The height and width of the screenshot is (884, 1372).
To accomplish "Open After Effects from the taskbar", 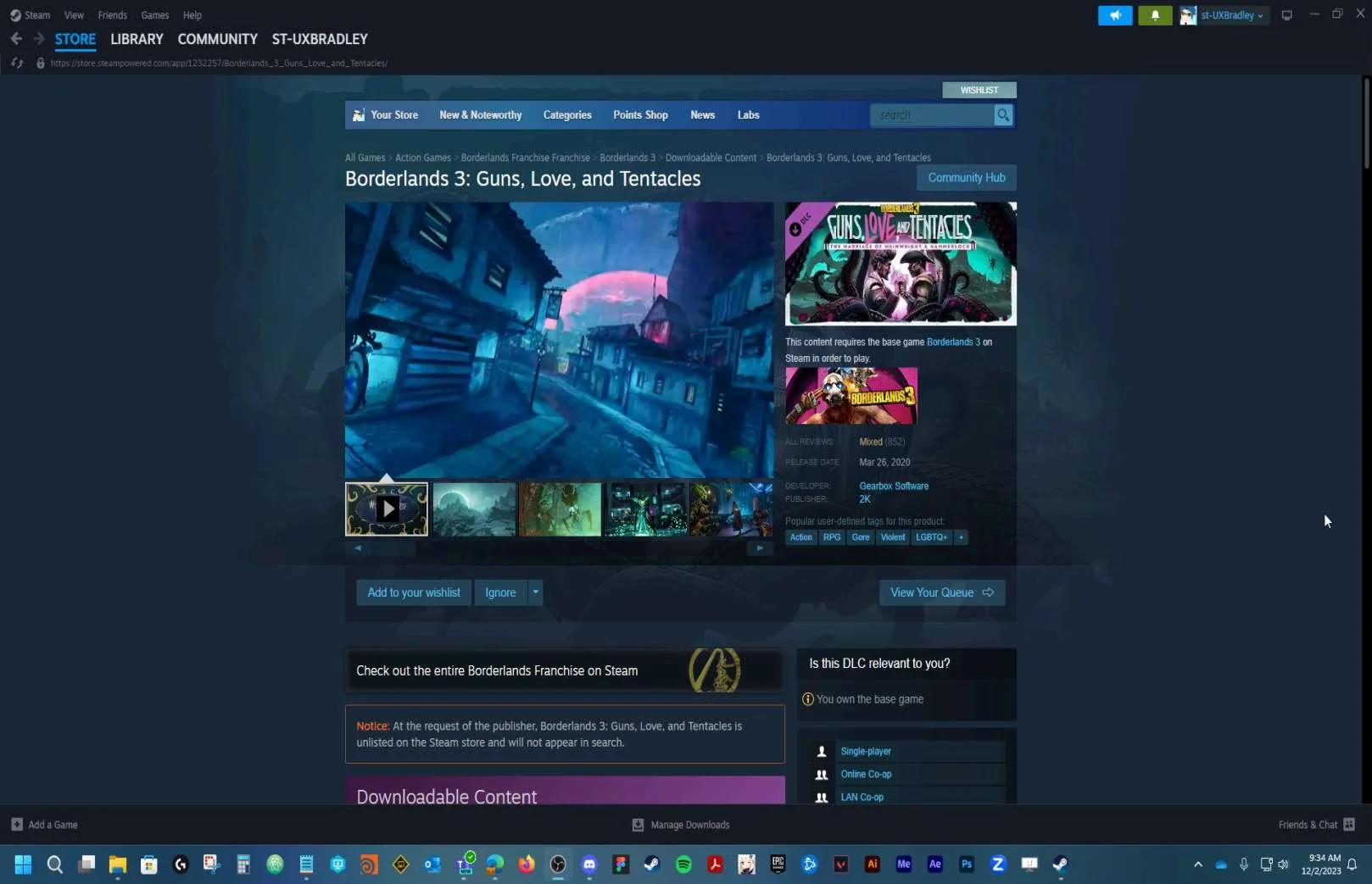I will coord(934,865).
